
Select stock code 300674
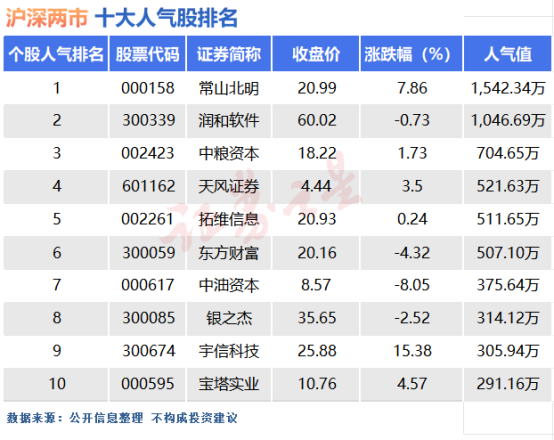click(x=148, y=351)
